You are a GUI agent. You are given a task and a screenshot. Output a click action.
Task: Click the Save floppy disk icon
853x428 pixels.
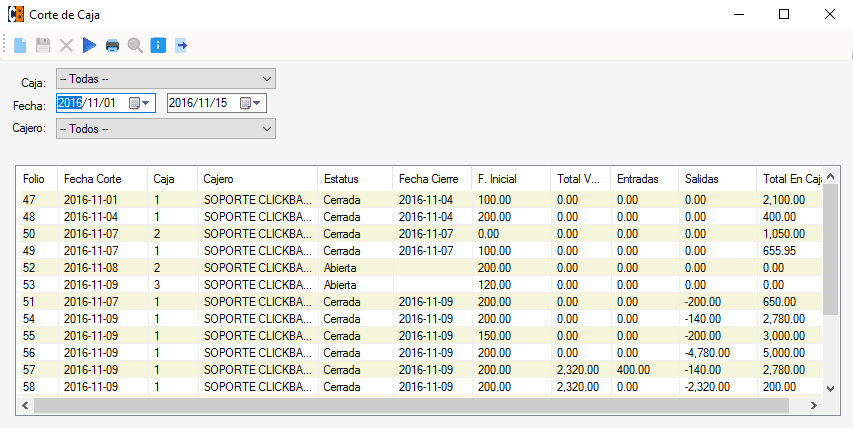point(43,45)
